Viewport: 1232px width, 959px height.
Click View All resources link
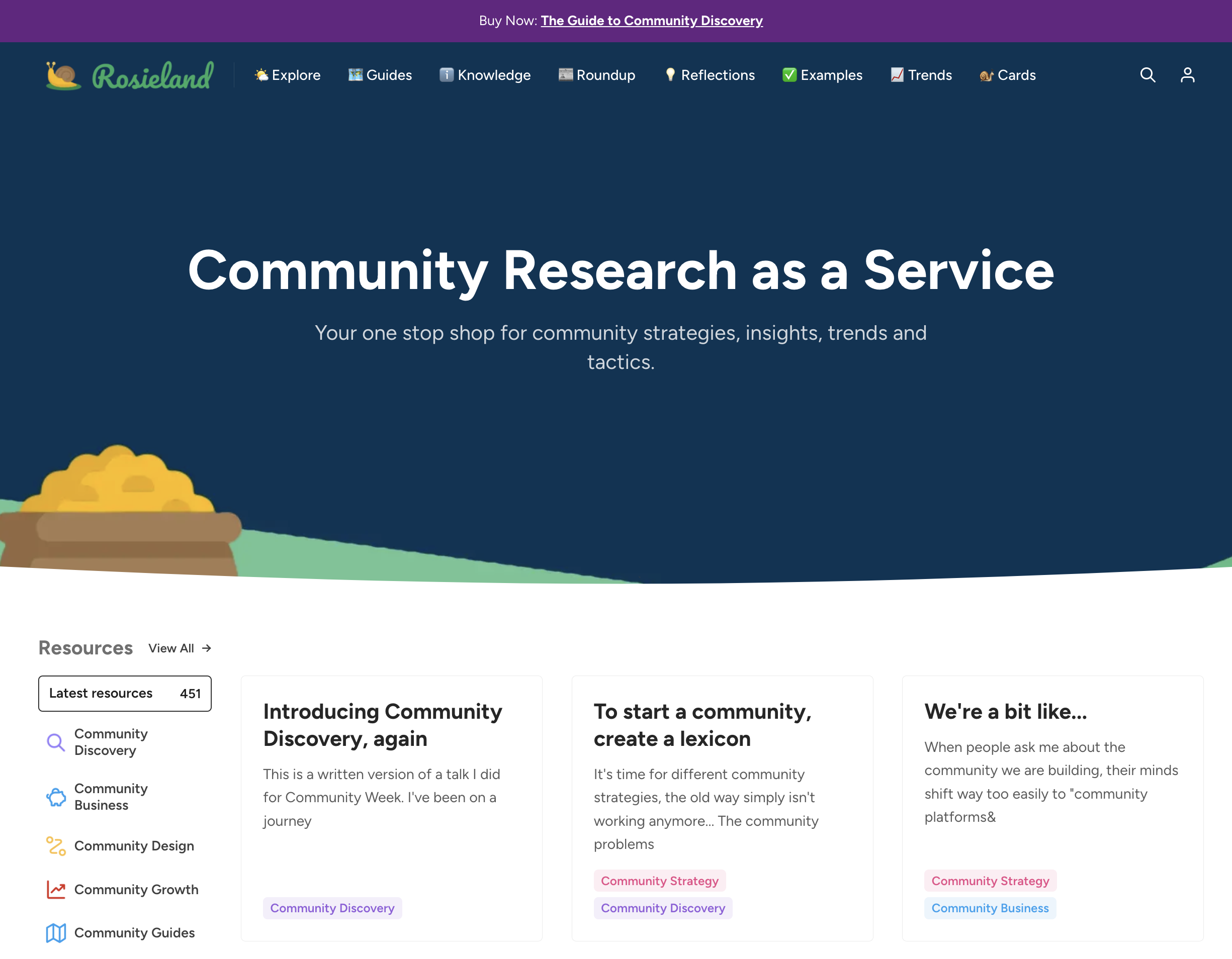[180, 648]
